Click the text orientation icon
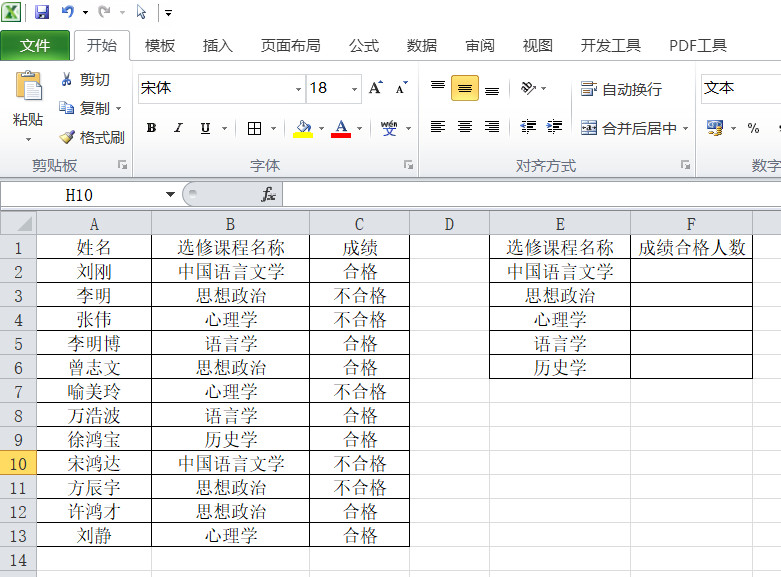The width and height of the screenshot is (781, 577). 528,88
